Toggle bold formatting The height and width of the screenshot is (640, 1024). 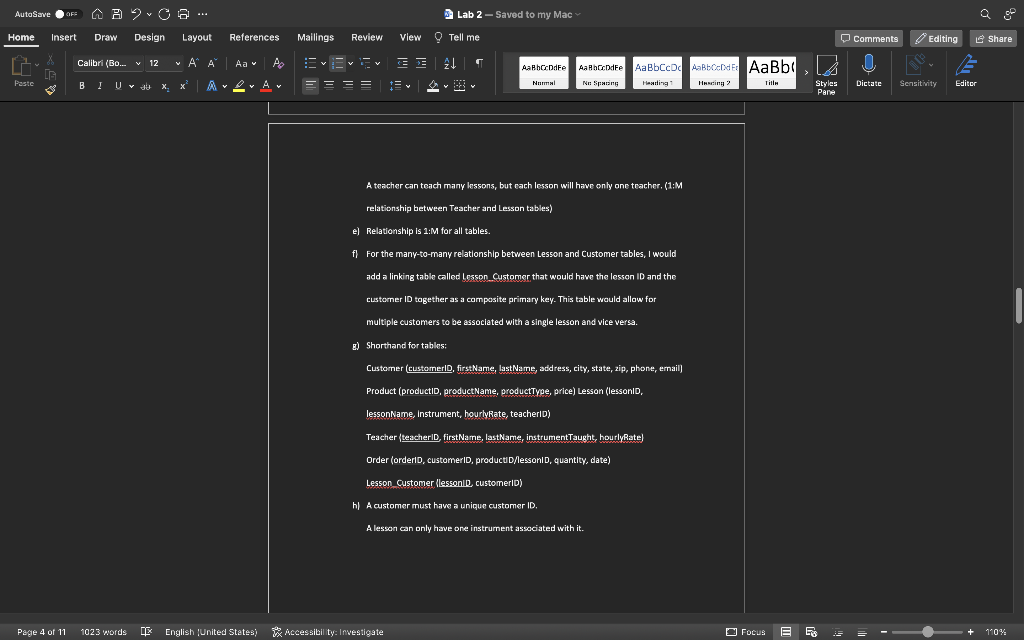click(81, 86)
